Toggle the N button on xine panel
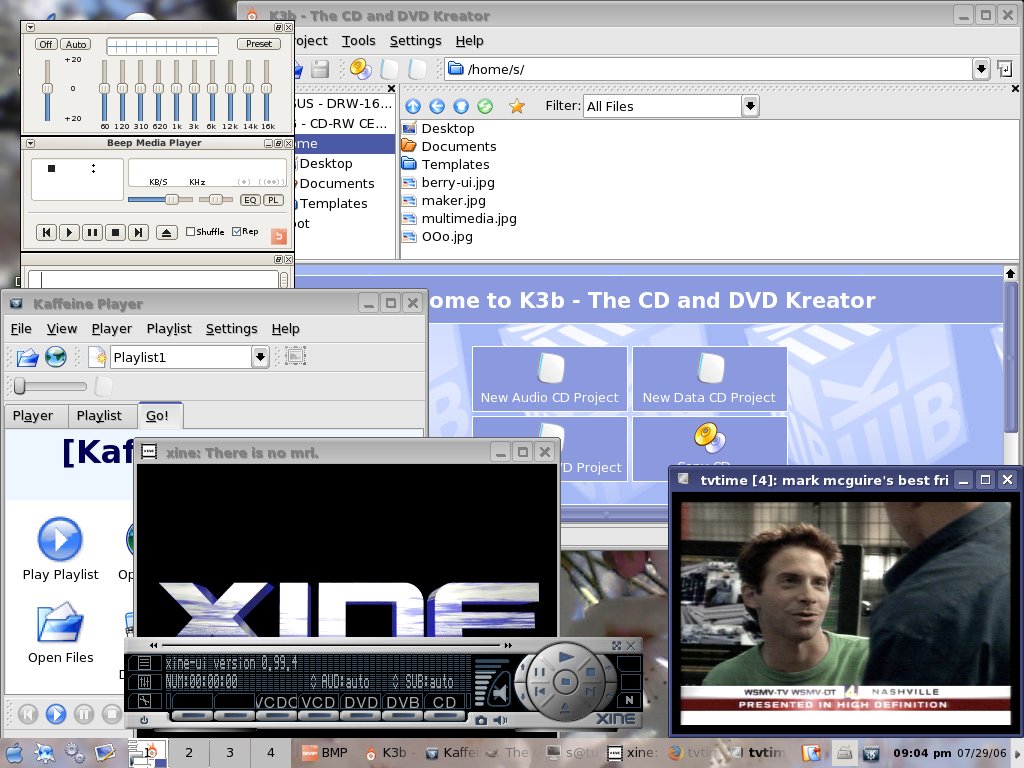Viewport: 1024px width, 768px height. pyautogui.click(x=629, y=699)
